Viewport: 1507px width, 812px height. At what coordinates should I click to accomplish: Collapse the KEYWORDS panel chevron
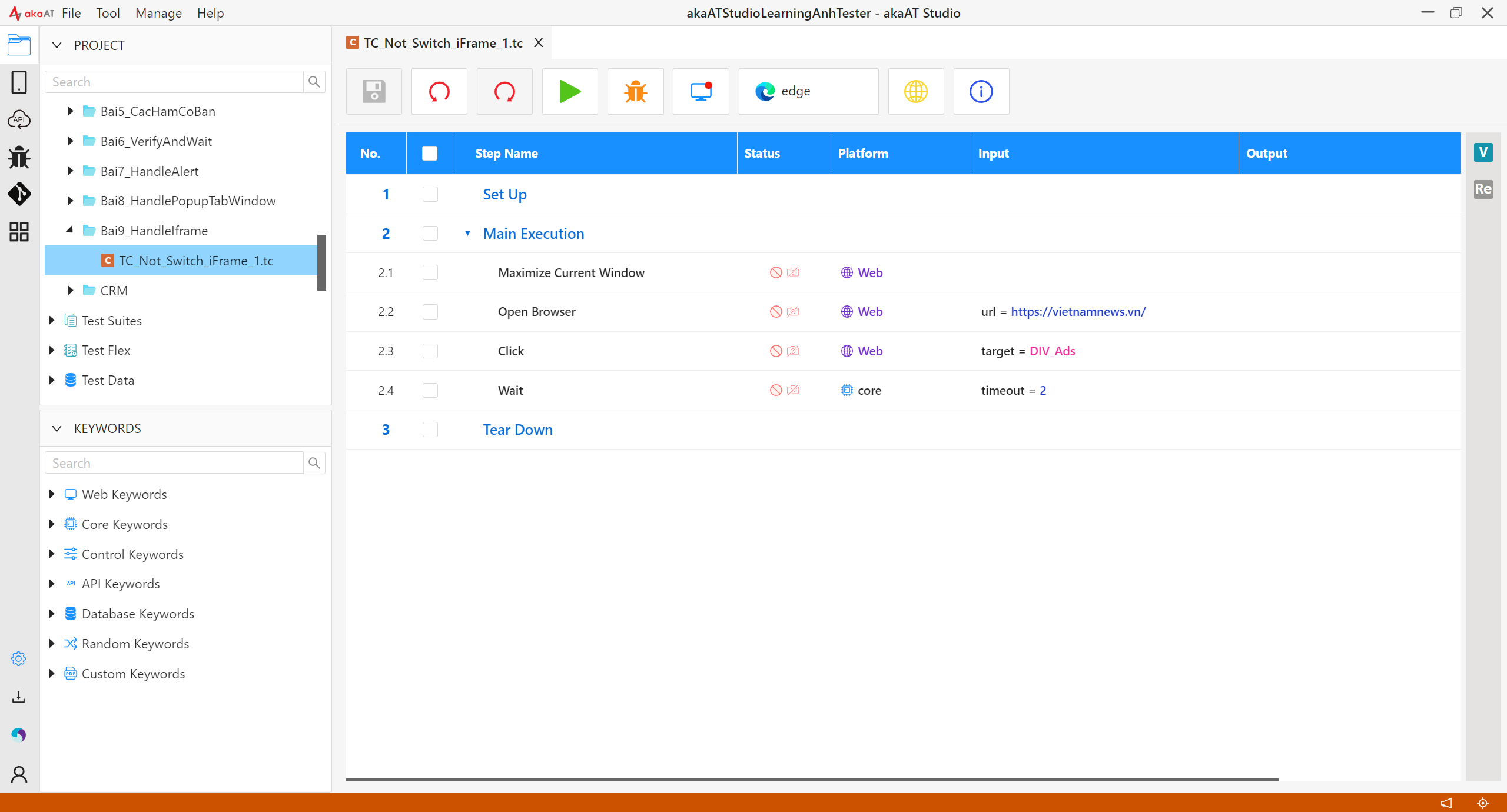[57, 428]
